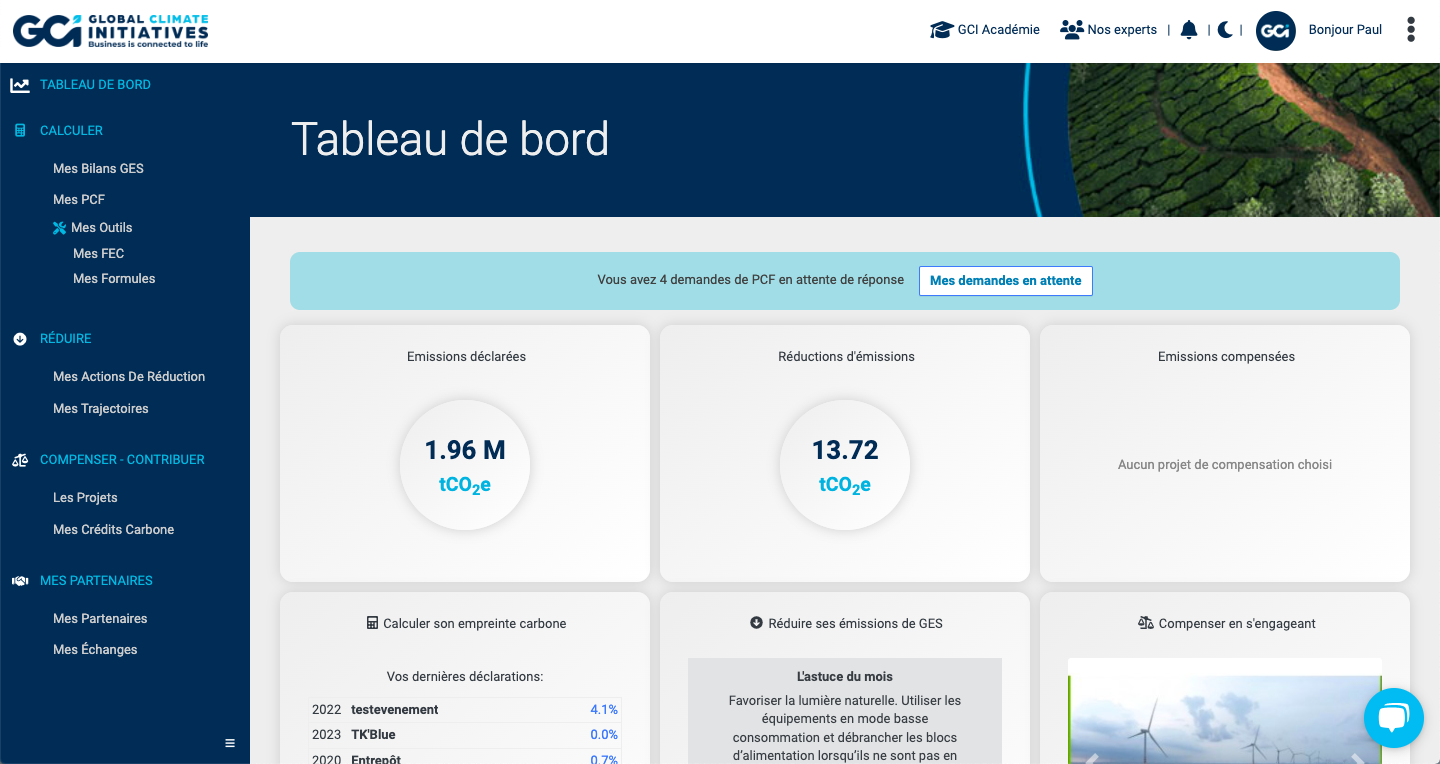Open the chat widget bubble
1440x764 pixels.
pyautogui.click(x=1393, y=718)
